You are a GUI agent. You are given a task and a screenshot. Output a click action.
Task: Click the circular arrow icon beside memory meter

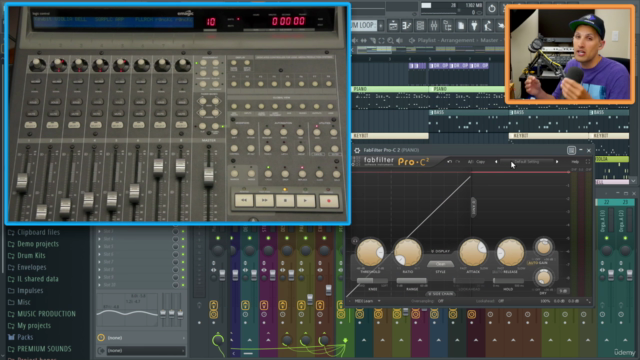pos(492,8)
